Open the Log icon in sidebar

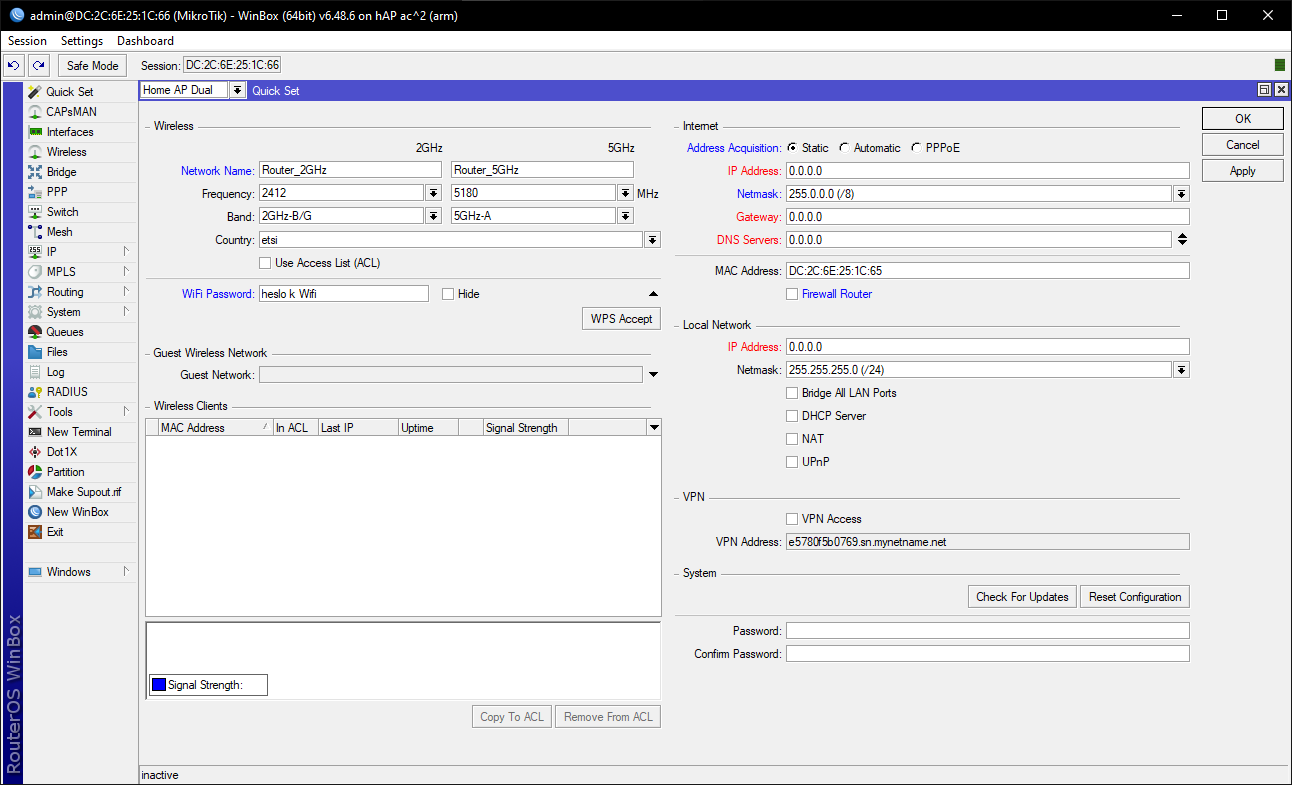click(36, 372)
